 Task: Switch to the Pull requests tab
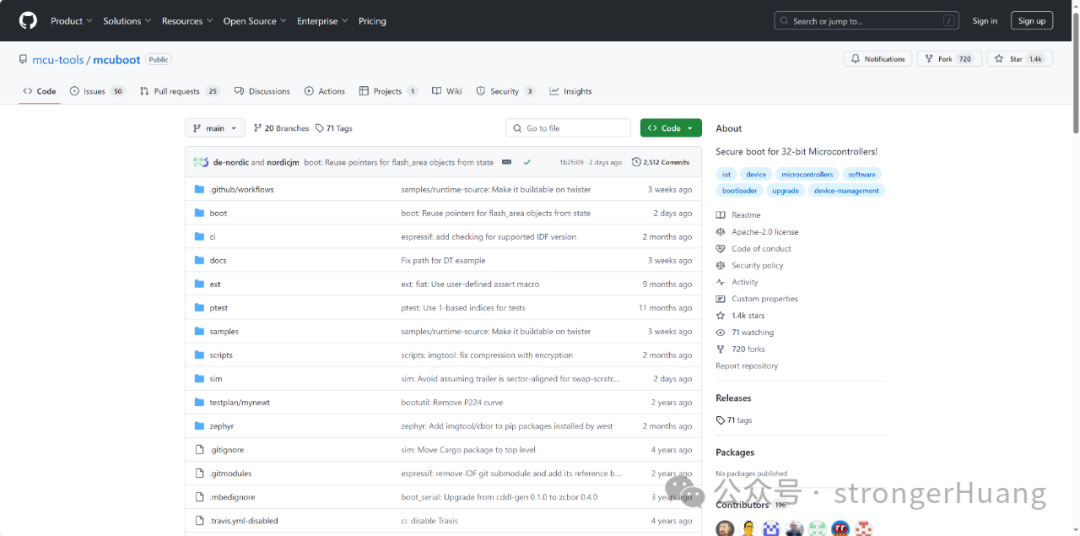180,91
